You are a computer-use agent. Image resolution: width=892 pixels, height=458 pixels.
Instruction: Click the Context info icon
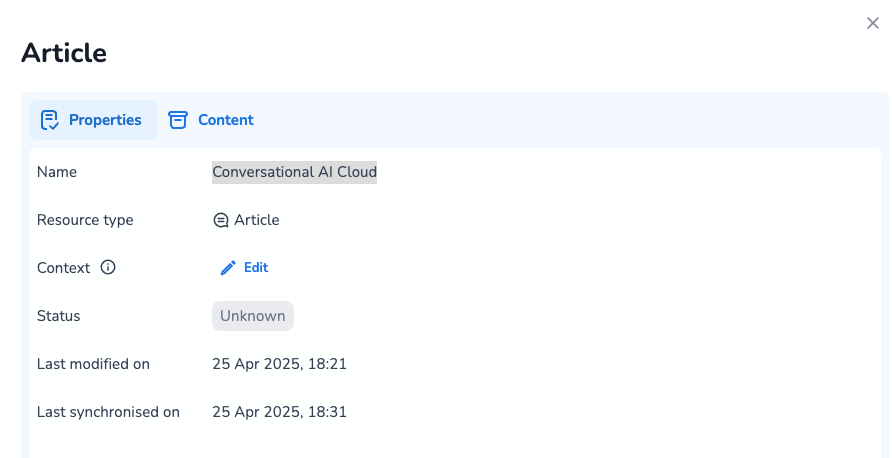pos(108,268)
